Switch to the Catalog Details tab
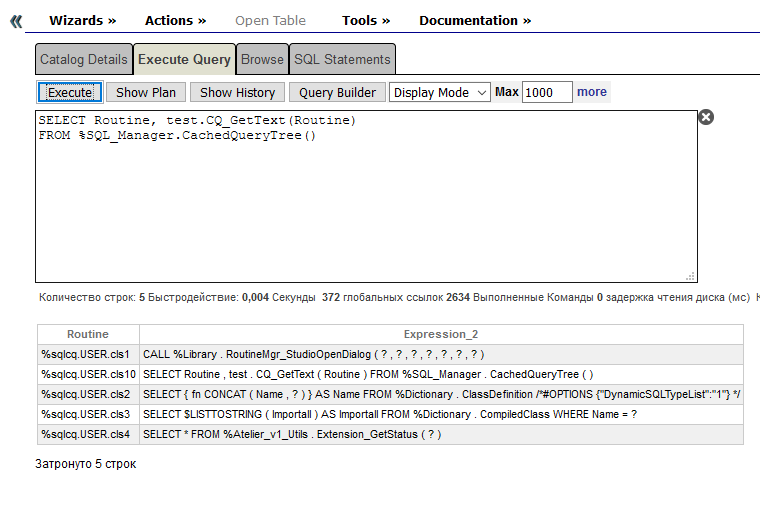This screenshot has height=530, width=760. click(84, 59)
